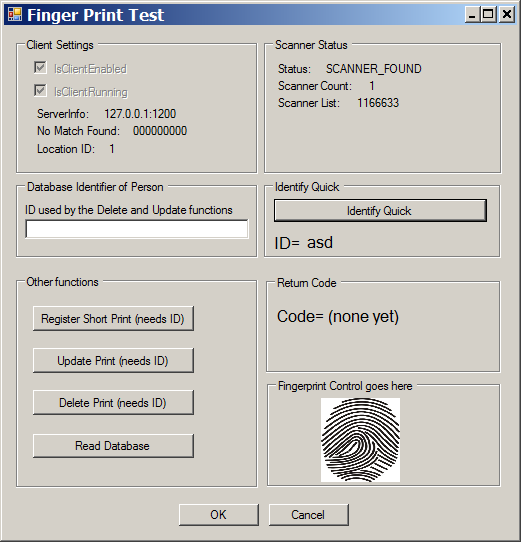Click Delete Print (needs ID) button
Screen dimensions: 521x542
click(113, 403)
